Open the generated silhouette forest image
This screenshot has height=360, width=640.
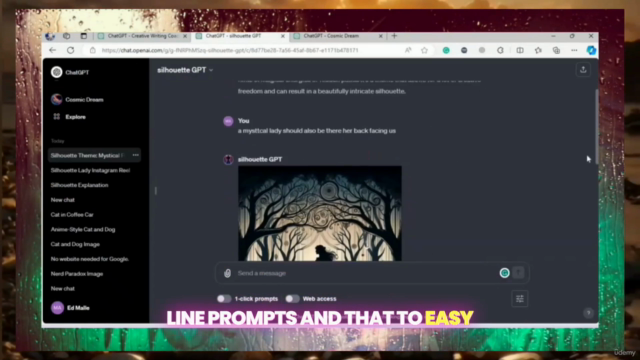coord(320,213)
